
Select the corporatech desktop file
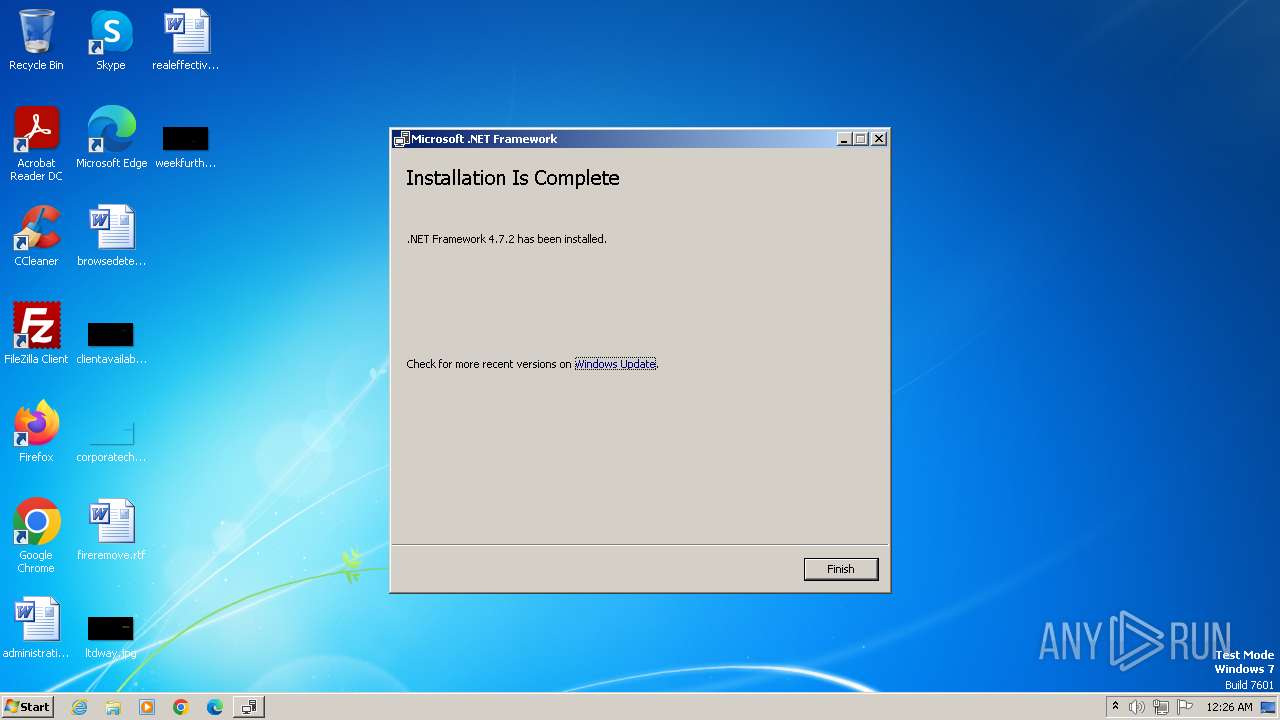[x=111, y=440]
